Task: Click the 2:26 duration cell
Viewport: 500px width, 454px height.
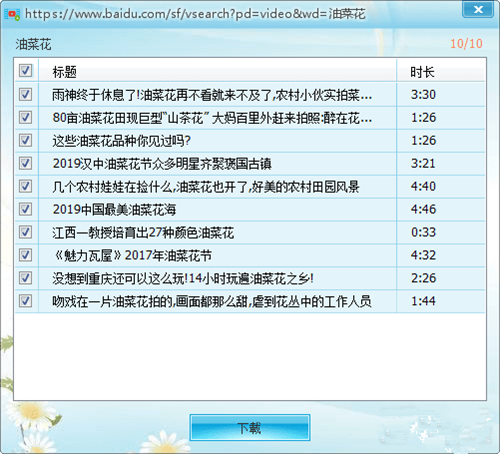Action: [x=423, y=278]
